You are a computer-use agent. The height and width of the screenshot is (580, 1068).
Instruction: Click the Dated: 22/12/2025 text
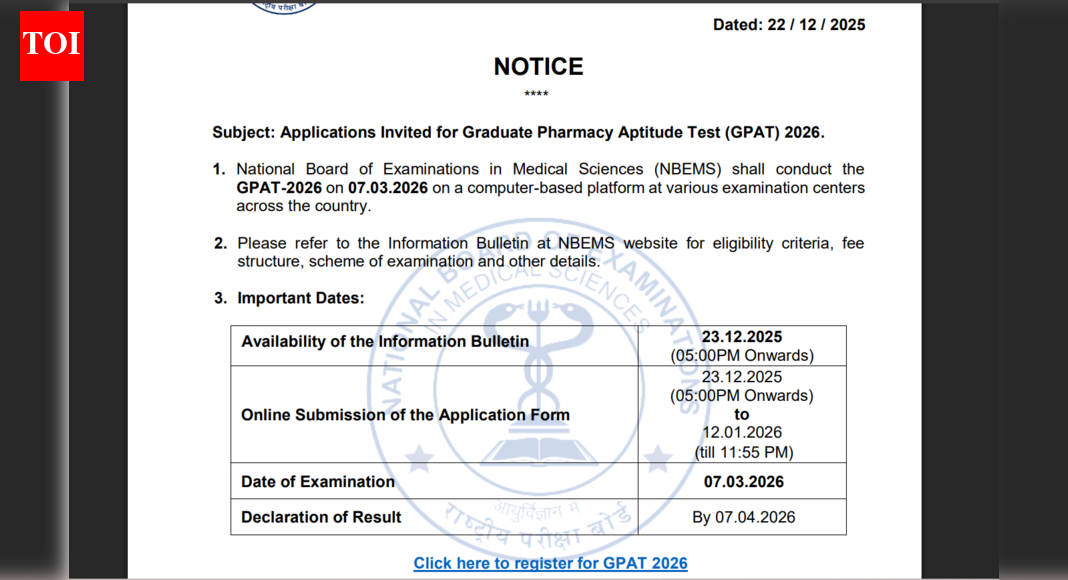[x=788, y=23]
